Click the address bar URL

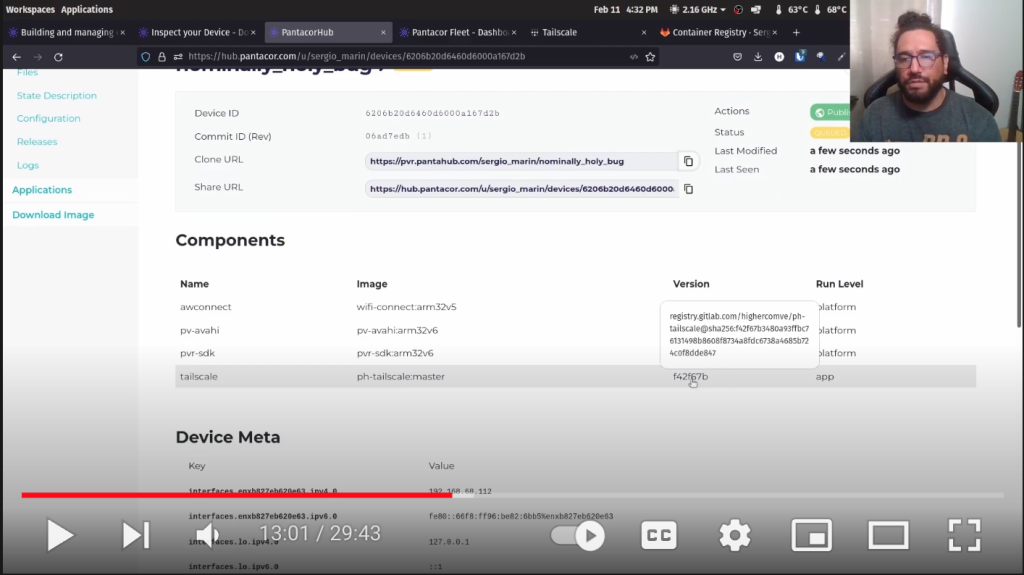coord(357,56)
